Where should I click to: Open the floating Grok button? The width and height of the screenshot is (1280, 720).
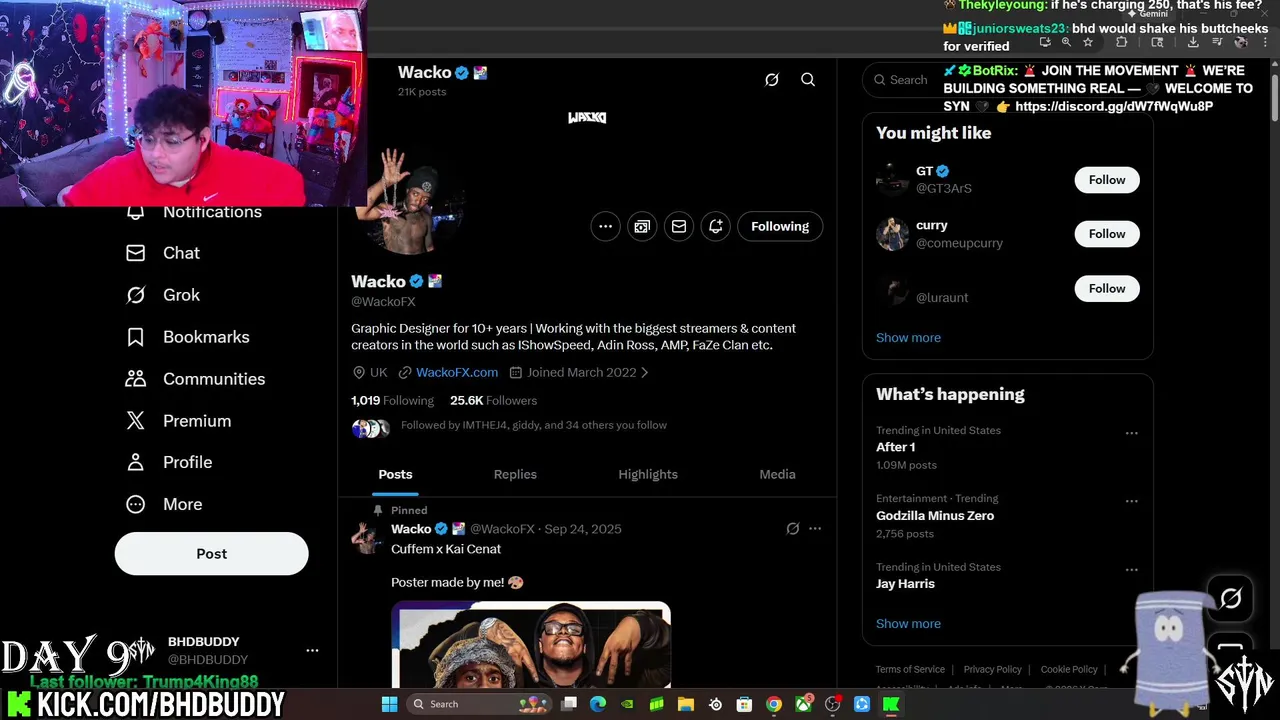click(1230, 599)
